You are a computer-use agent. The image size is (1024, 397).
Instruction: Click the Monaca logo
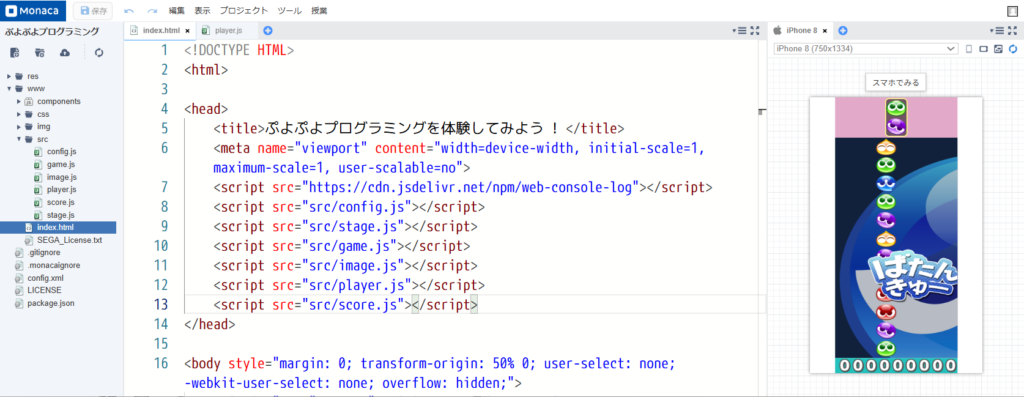32,10
